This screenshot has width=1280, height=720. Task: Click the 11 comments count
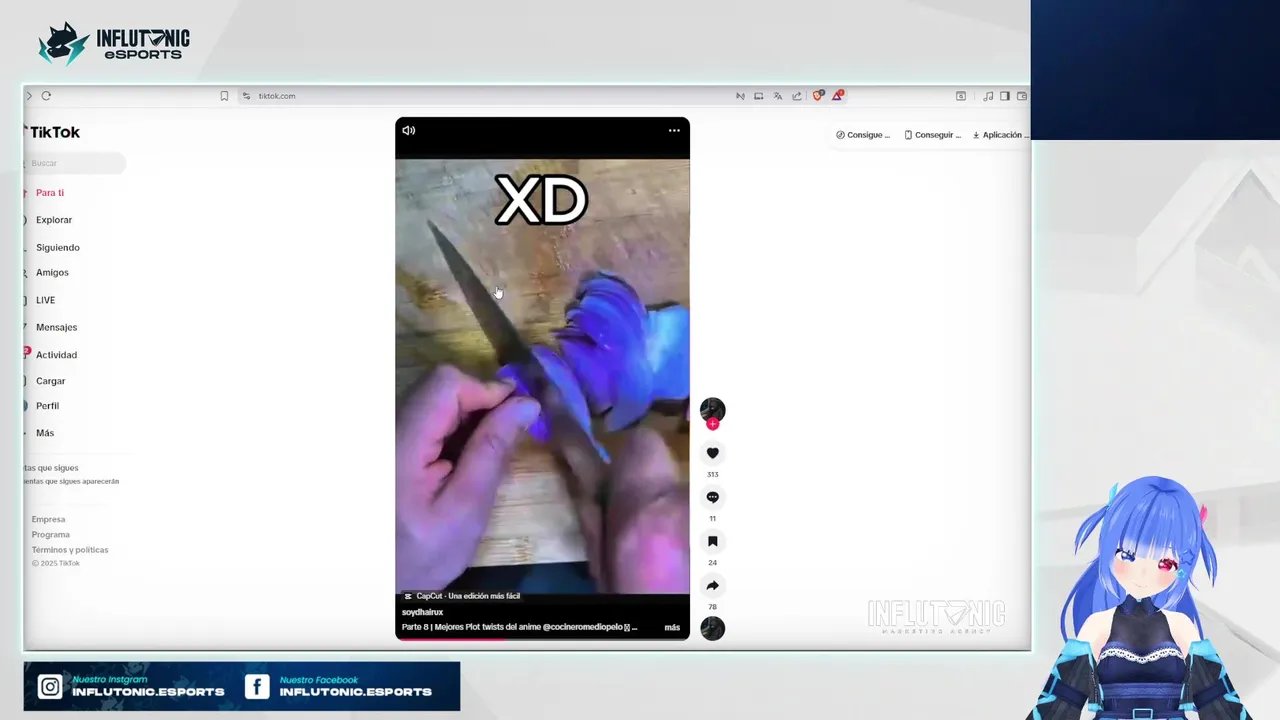(x=712, y=519)
